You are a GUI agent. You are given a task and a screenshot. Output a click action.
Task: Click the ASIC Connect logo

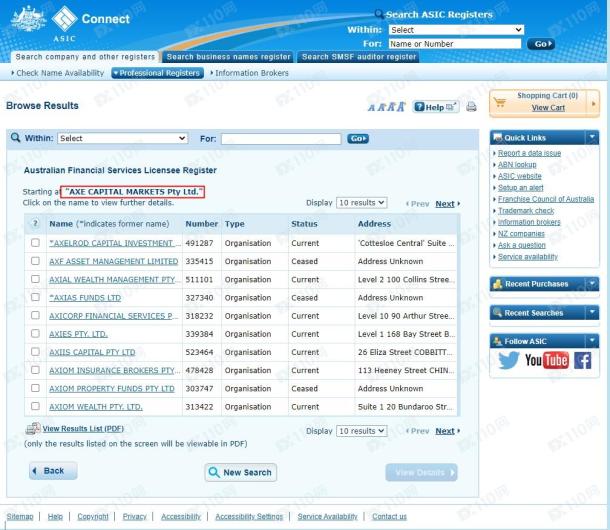click(71, 23)
